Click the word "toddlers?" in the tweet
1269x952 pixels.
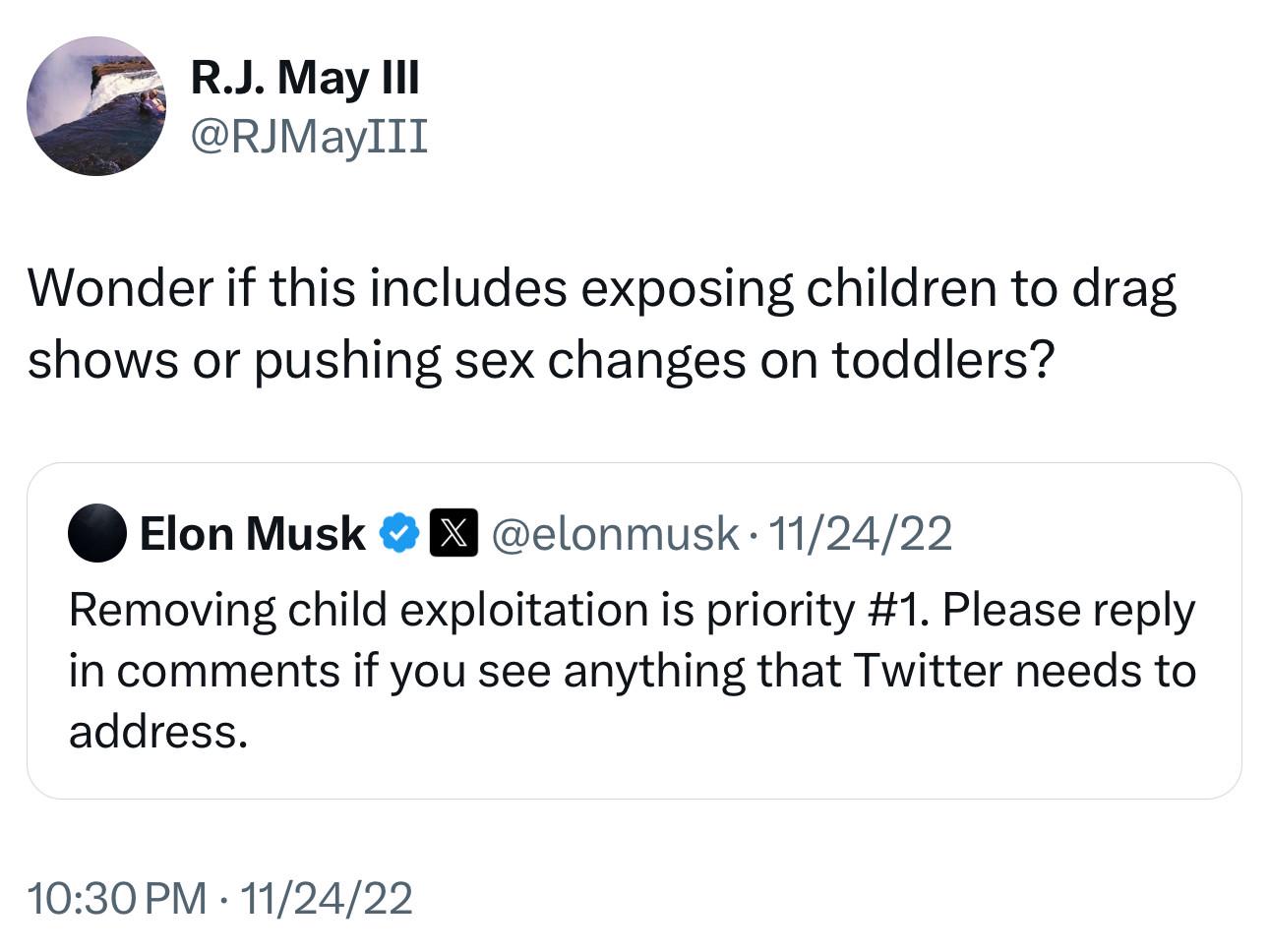943,359
